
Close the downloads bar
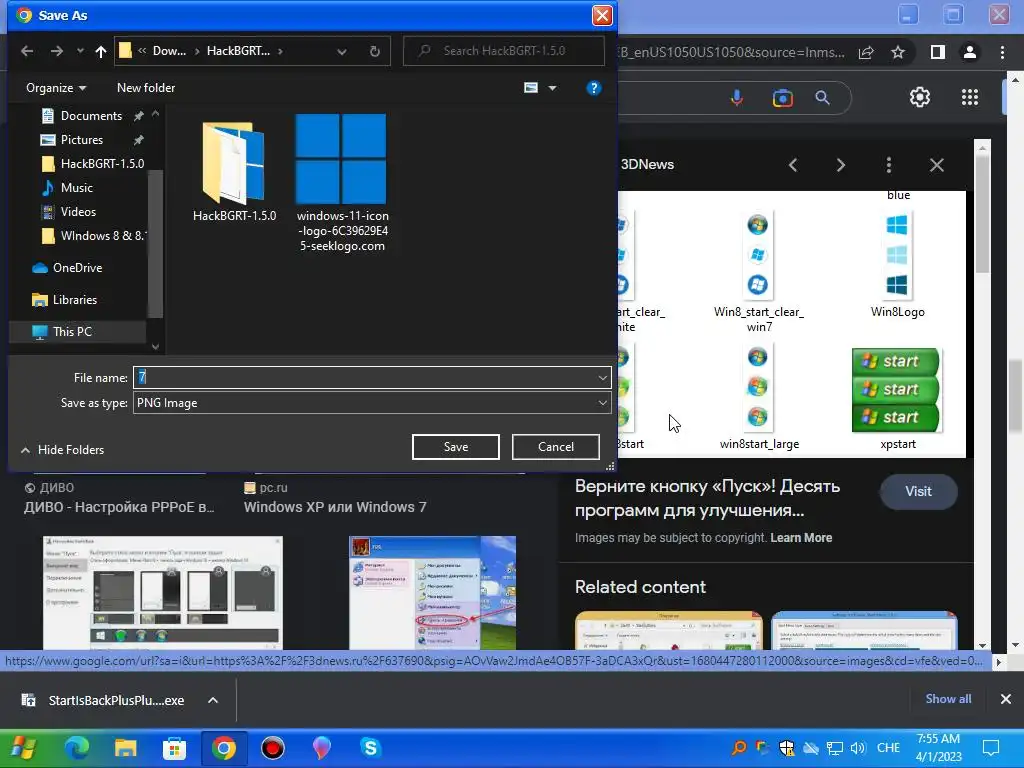tap(1006, 699)
